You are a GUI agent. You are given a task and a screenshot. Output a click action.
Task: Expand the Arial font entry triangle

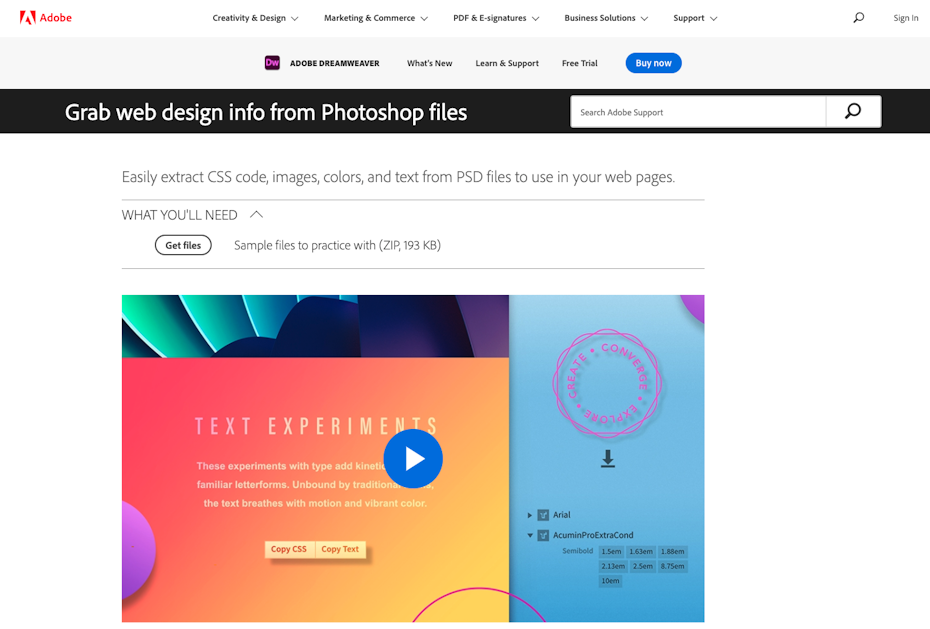530,515
